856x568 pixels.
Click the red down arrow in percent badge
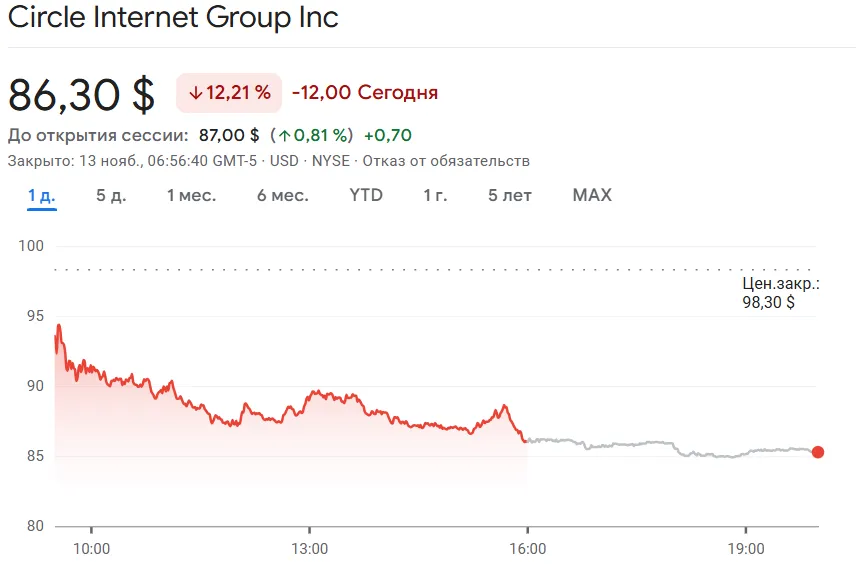195,93
